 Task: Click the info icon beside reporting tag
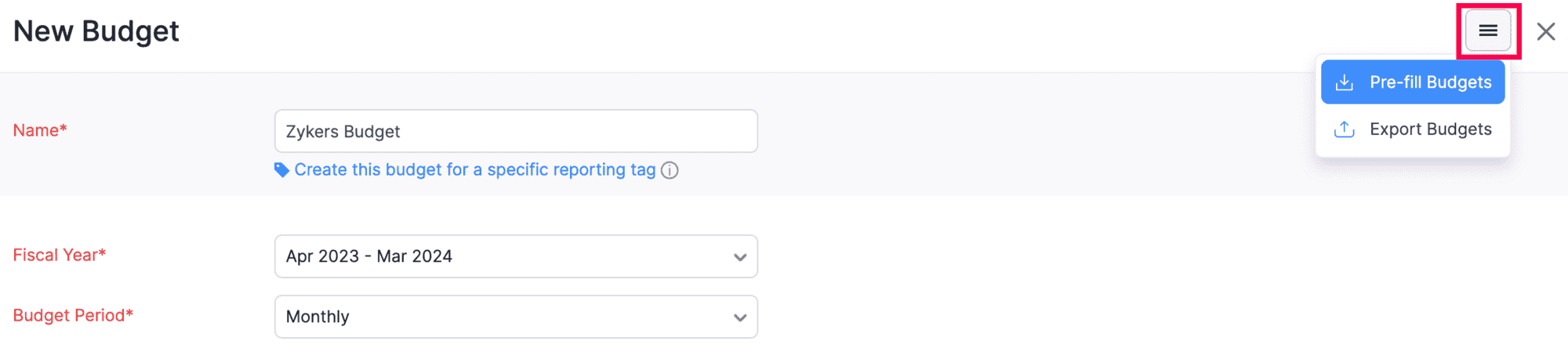[x=670, y=170]
